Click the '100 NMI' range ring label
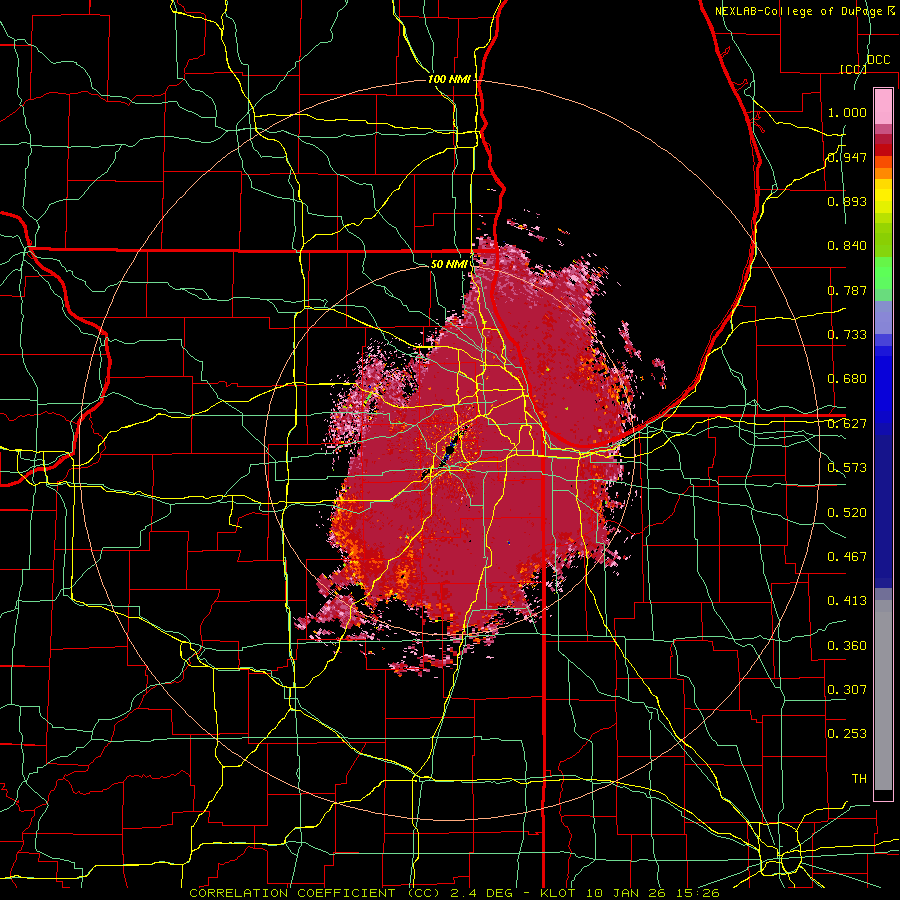Image resolution: width=900 pixels, height=900 pixels. pyautogui.click(x=448, y=79)
